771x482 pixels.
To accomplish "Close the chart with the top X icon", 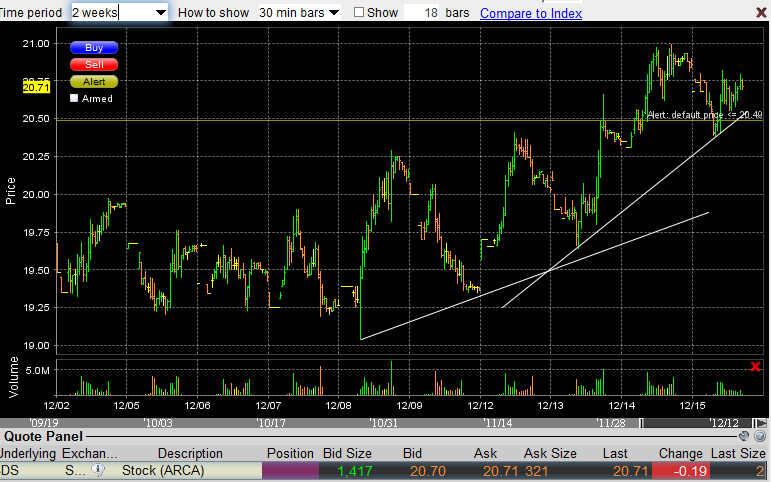I will tap(762, 12).
